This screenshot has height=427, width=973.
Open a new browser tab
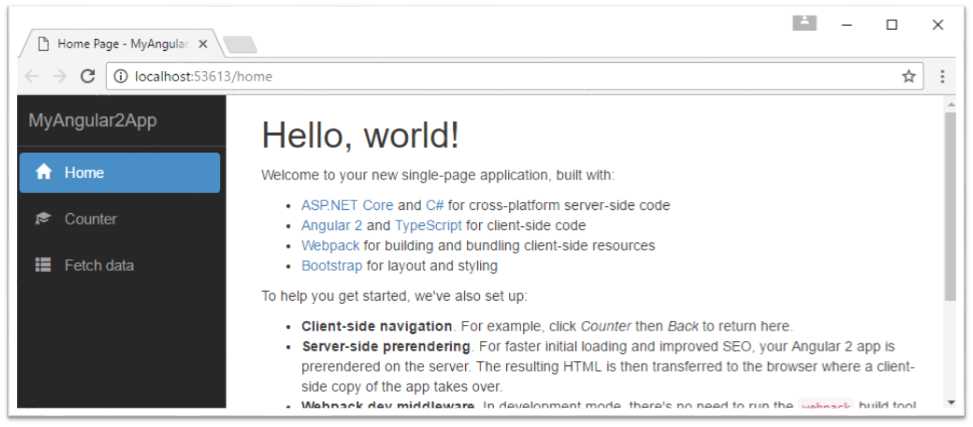[240, 44]
